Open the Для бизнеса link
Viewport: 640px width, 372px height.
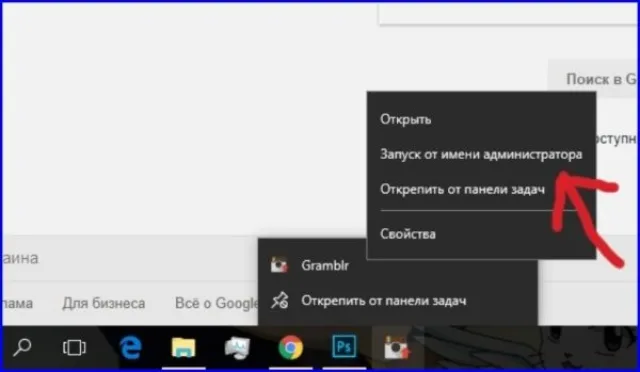(x=104, y=303)
